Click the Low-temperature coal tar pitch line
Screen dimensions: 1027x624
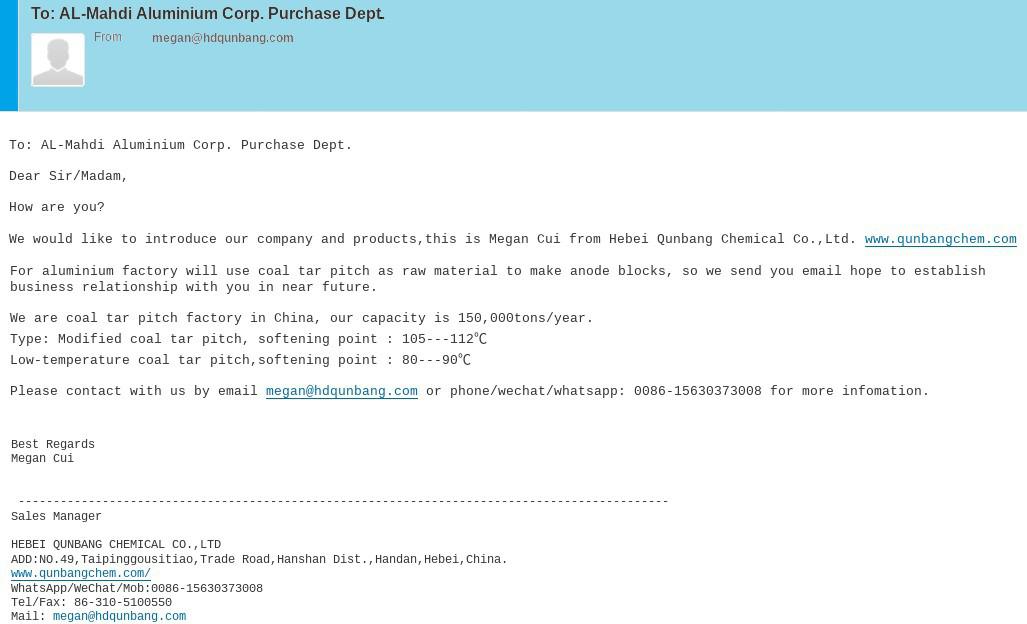(240, 360)
